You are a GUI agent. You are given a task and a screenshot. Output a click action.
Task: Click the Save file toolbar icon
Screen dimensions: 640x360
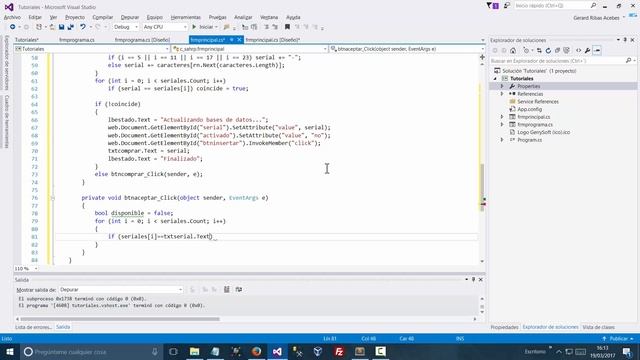click(x=61, y=27)
